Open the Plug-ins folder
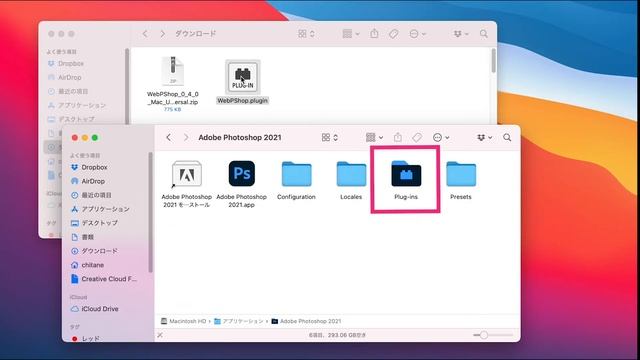 coord(406,174)
